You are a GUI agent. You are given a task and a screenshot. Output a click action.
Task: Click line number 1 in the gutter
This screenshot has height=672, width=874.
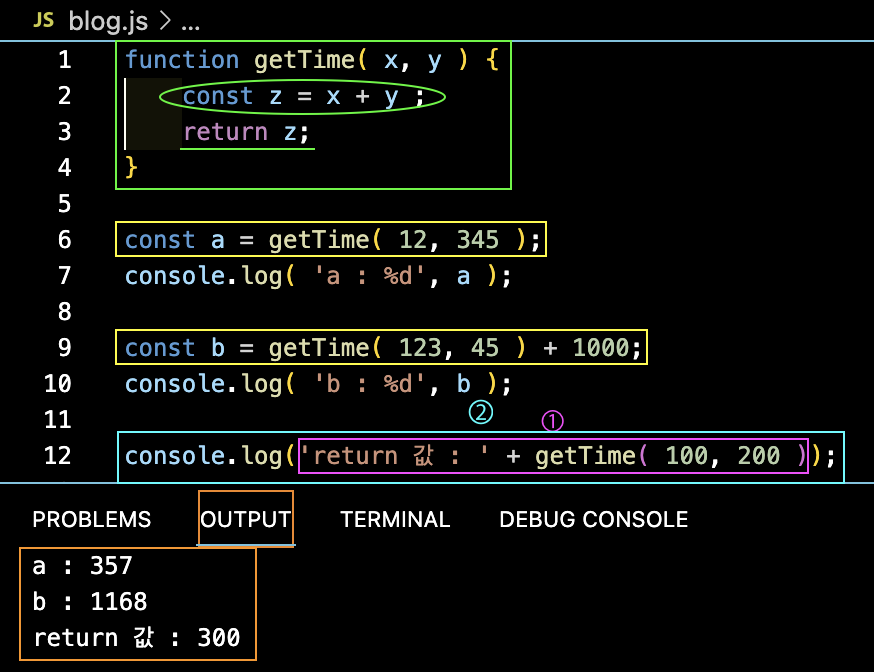65,60
